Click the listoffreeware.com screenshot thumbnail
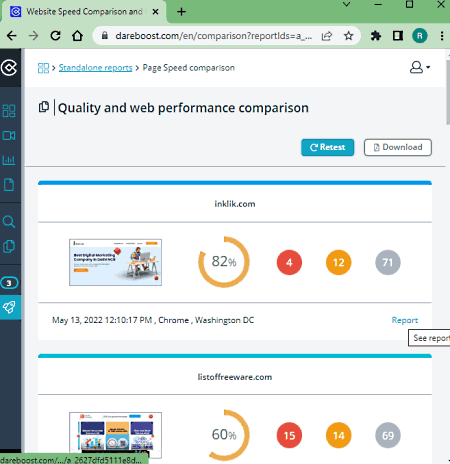This screenshot has width=450, height=464. 115,435
